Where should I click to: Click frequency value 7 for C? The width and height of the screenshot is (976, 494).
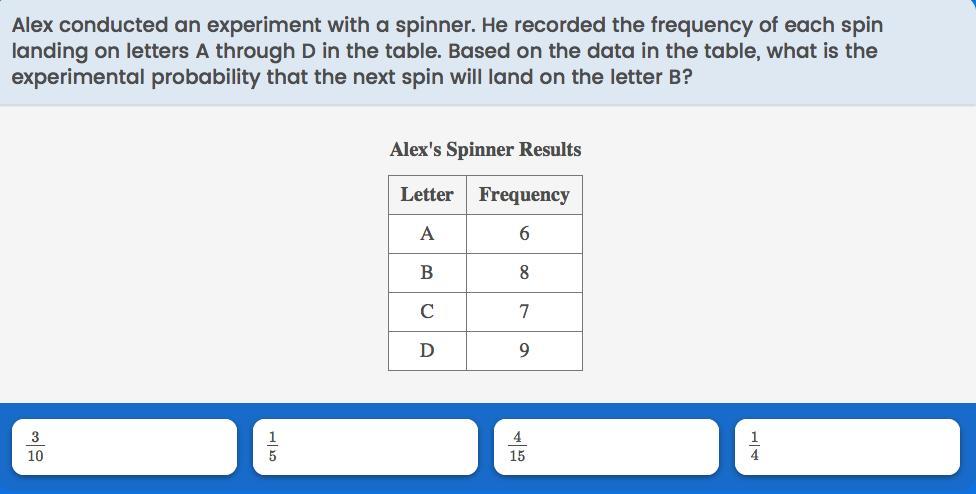pyautogui.click(x=524, y=312)
